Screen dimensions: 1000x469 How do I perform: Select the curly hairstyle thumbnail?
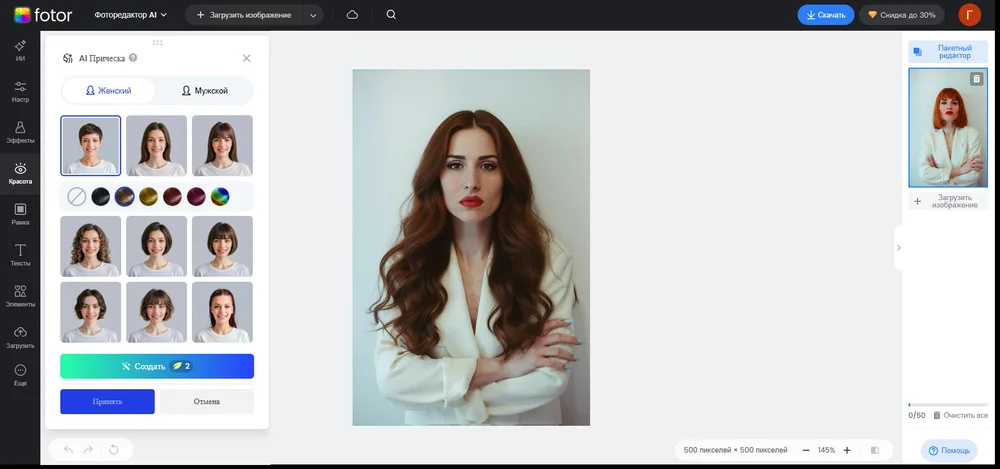click(91, 246)
